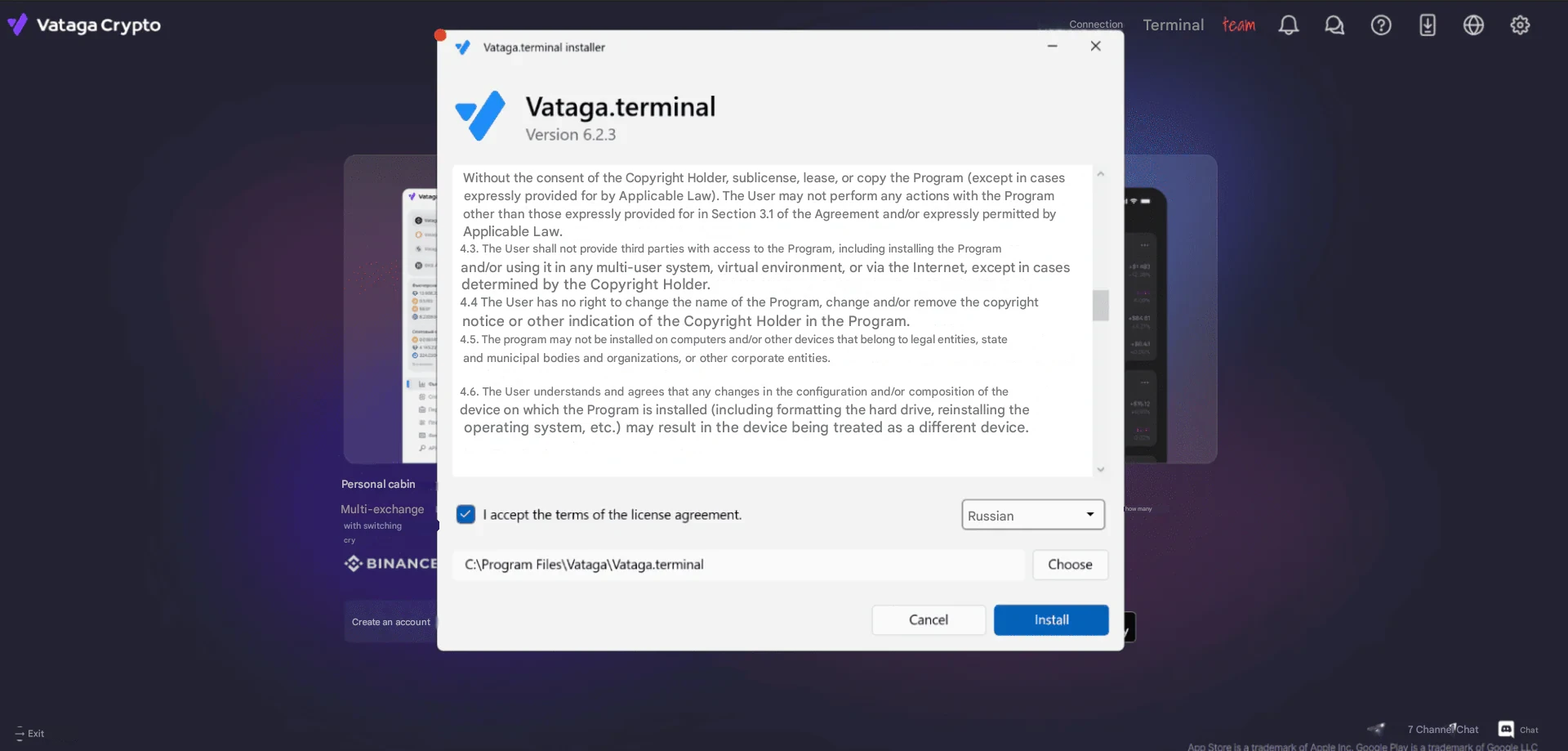Click the Telegram channel paper-plane icon

click(x=1377, y=728)
